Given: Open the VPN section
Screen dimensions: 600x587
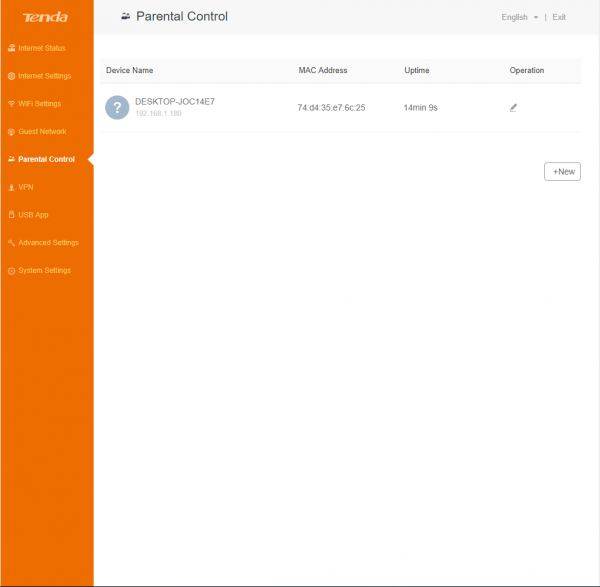Looking at the screenshot, I should click(26, 187).
